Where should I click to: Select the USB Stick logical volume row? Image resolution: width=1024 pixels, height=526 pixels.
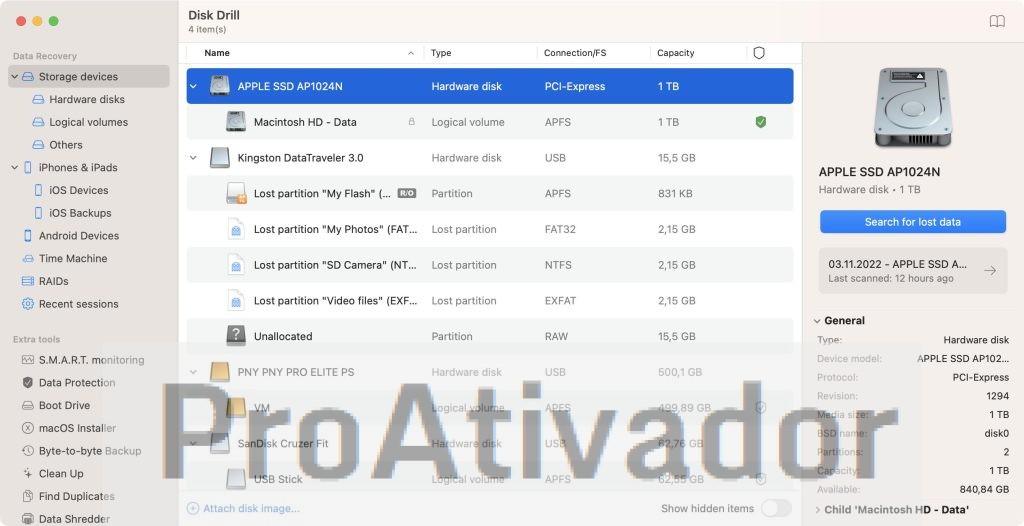pyautogui.click(x=490, y=479)
